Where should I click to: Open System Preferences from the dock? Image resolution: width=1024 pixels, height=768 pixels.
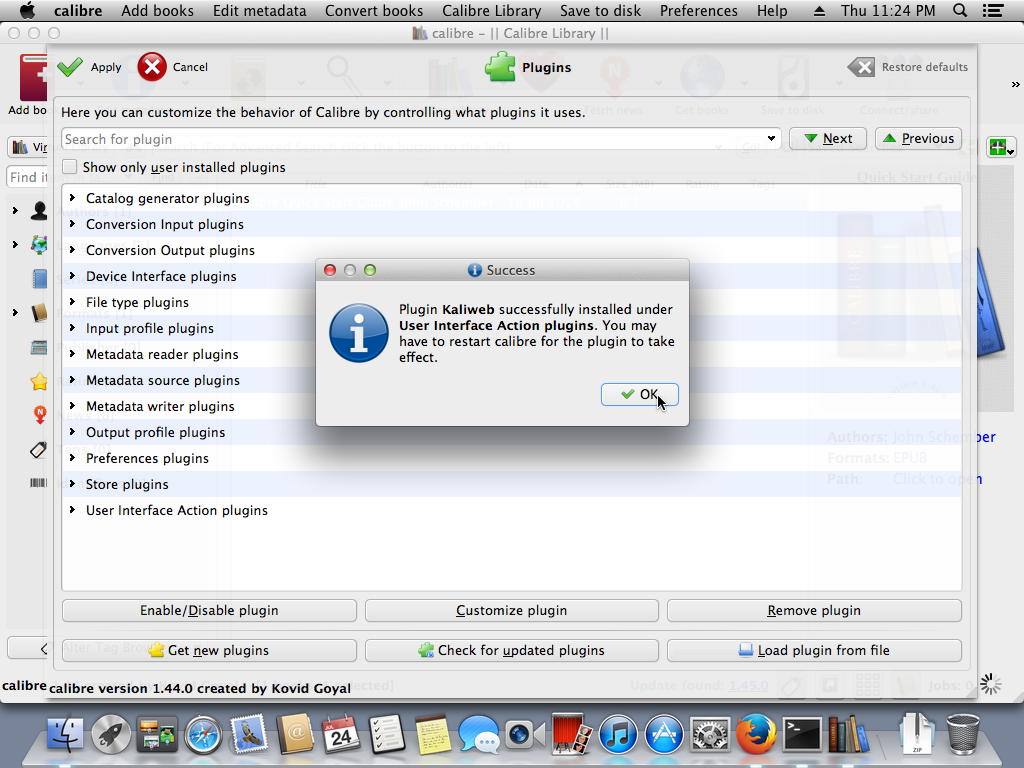point(711,734)
